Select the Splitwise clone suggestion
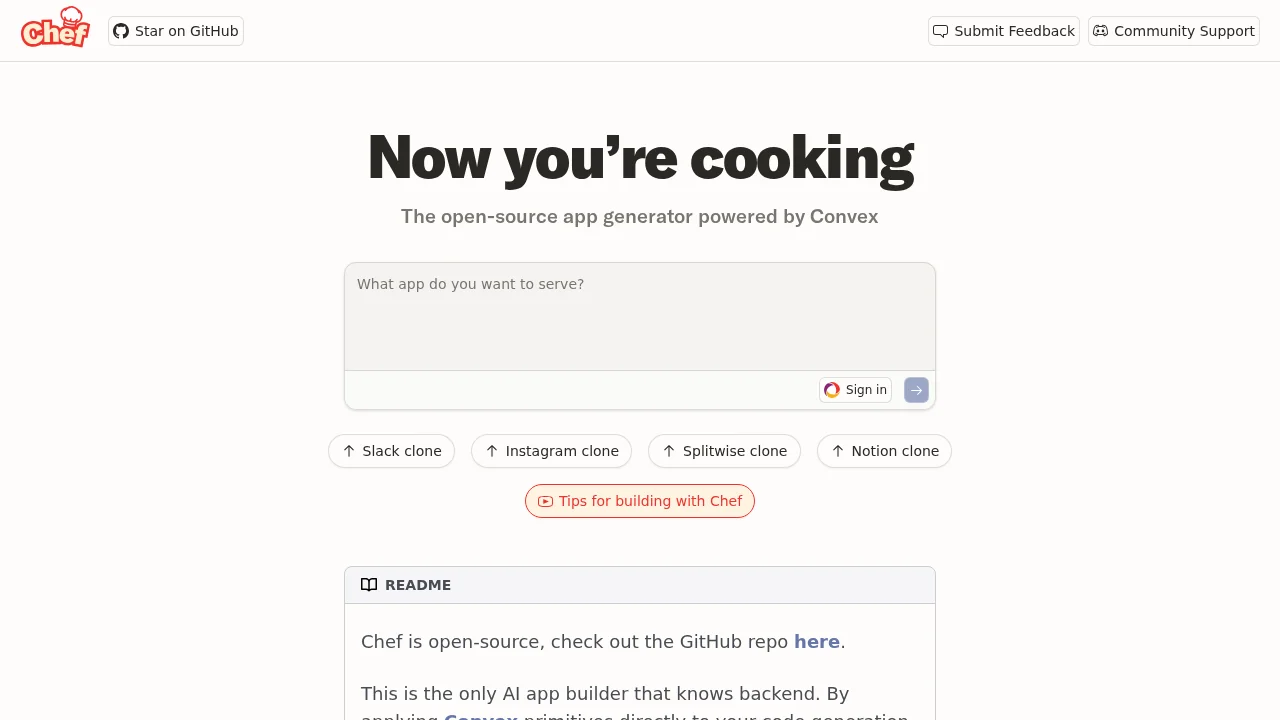 coord(724,451)
